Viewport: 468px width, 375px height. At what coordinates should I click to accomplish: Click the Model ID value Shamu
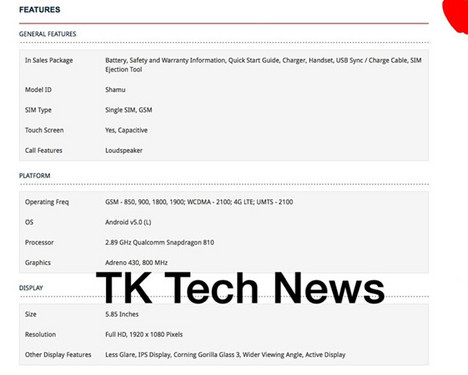click(115, 90)
